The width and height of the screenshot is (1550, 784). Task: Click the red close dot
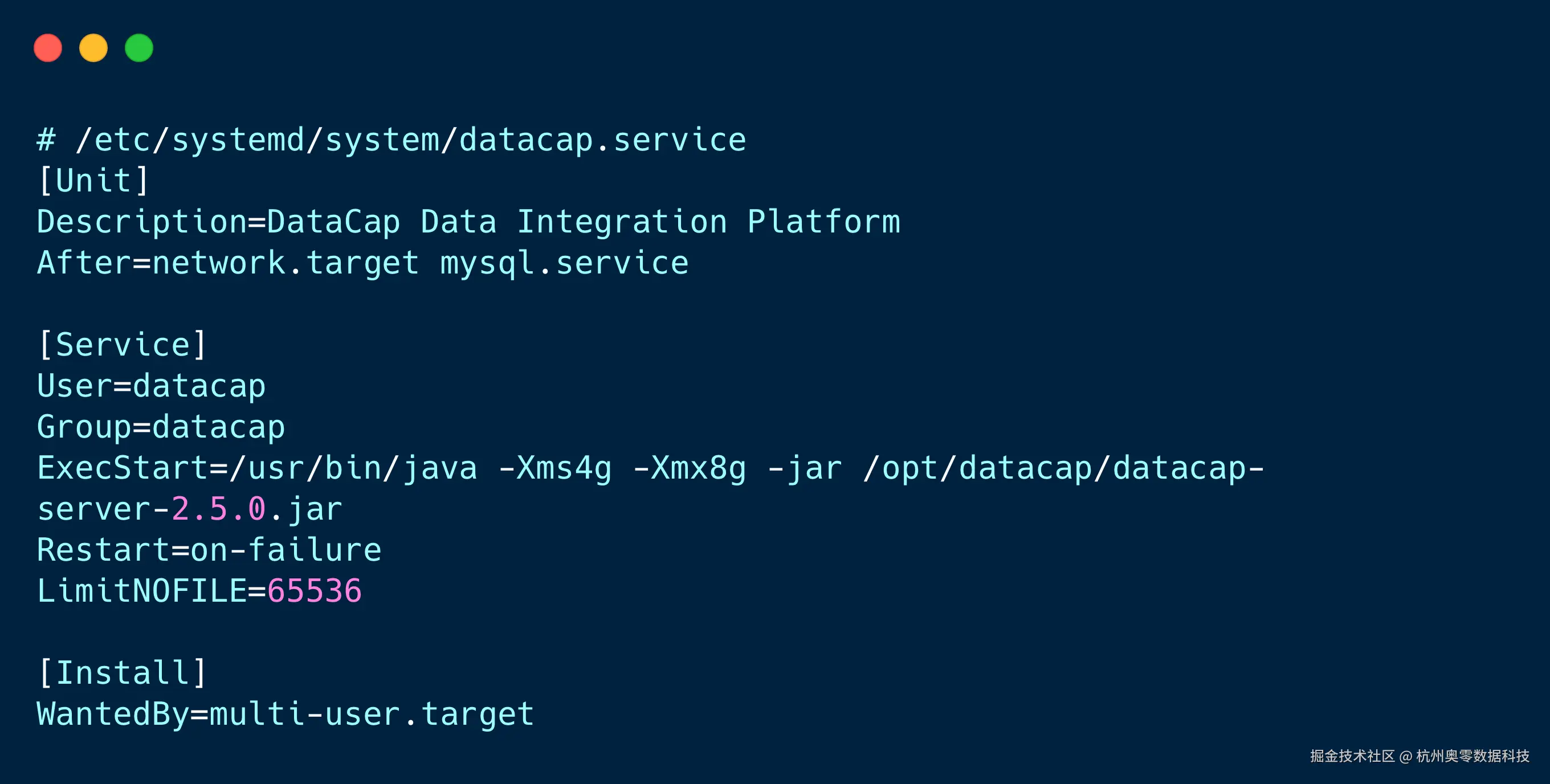pos(48,48)
